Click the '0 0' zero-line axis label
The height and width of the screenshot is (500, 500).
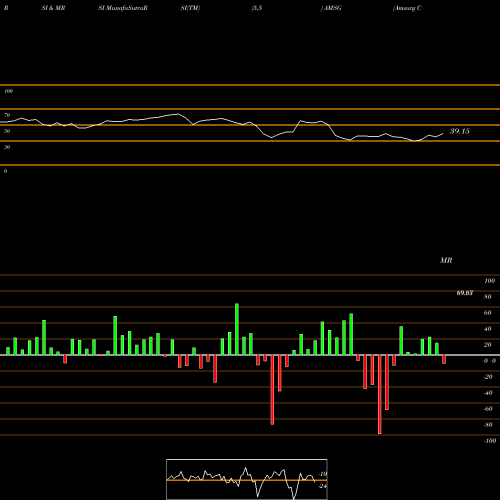(490, 361)
